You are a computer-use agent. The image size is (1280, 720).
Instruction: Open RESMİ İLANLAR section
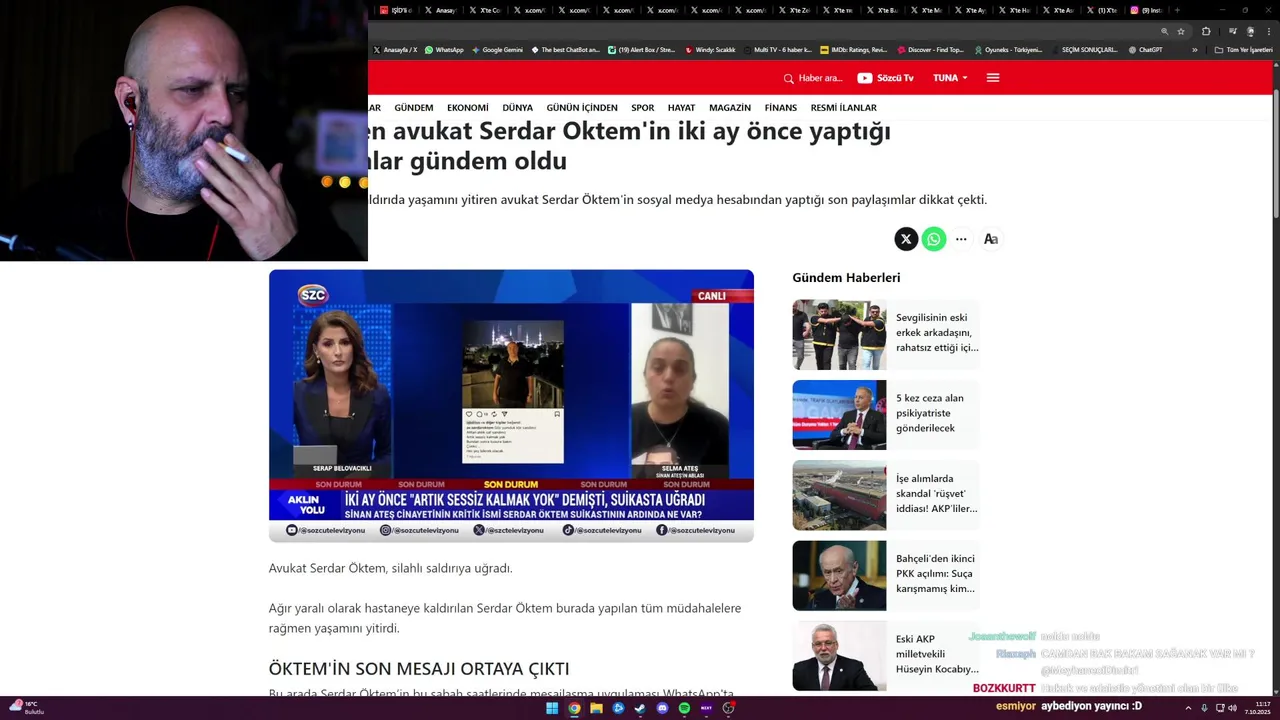click(843, 108)
